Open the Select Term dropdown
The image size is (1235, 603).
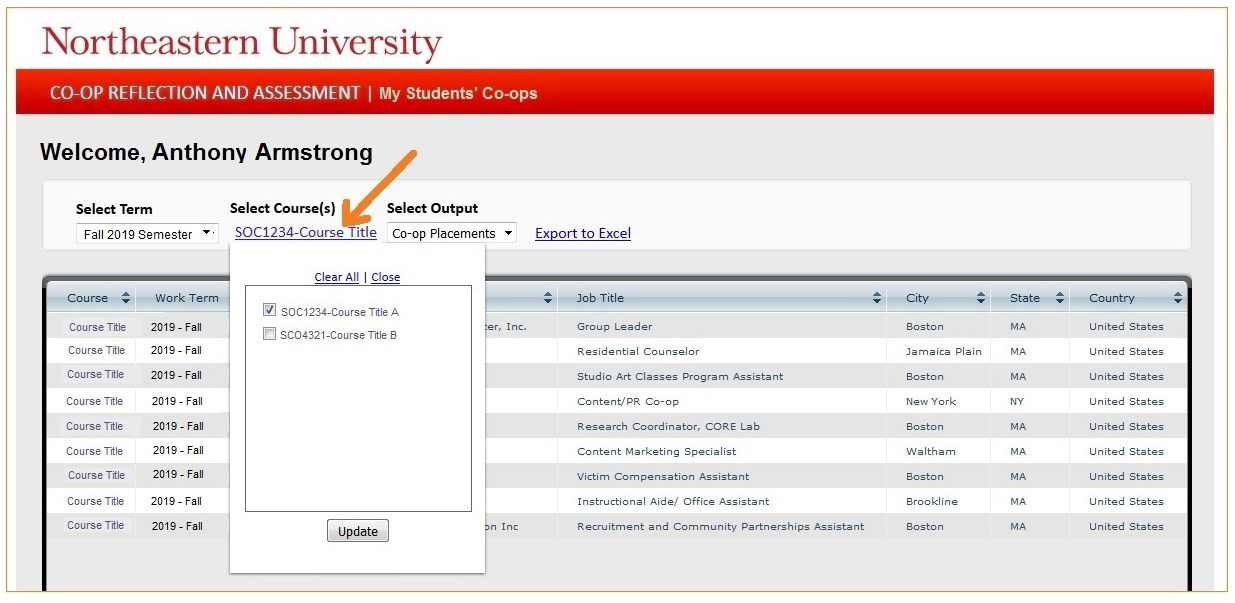[x=147, y=234]
